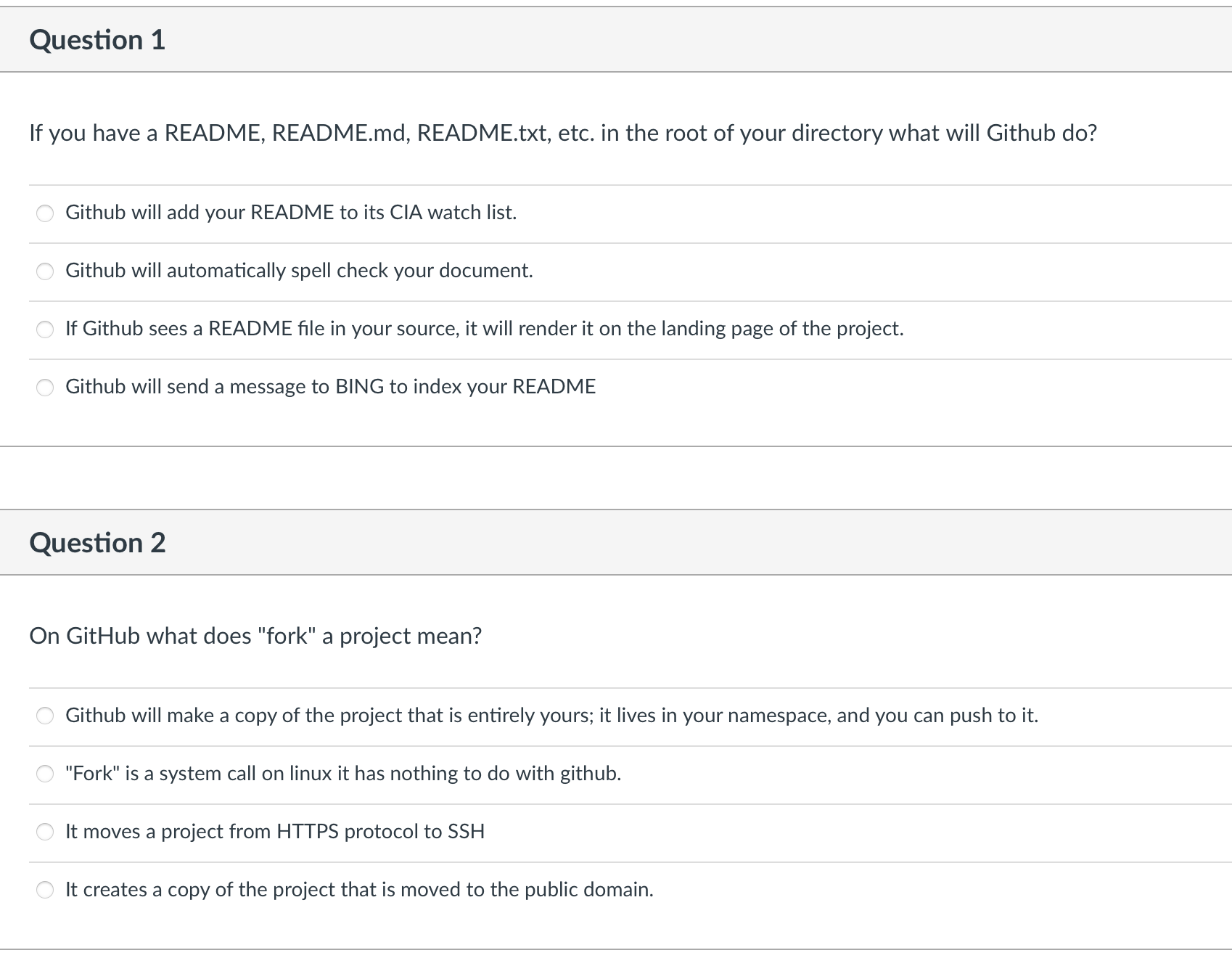Choose the answer about rendering README on landing page
Viewport: 1232px width, 974px height.
coord(45,329)
